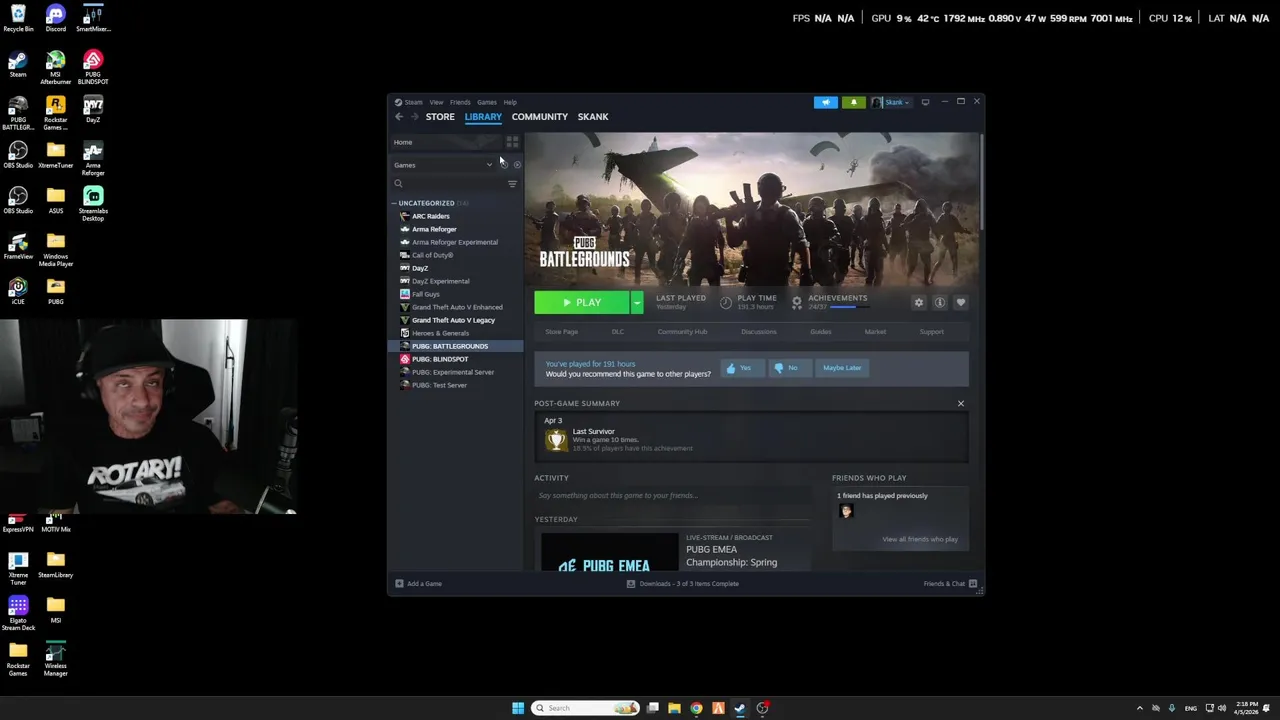Screen dimensions: 1280x720
Task: Click the Last Survivor achievement trophy
Action: [556, 440]
